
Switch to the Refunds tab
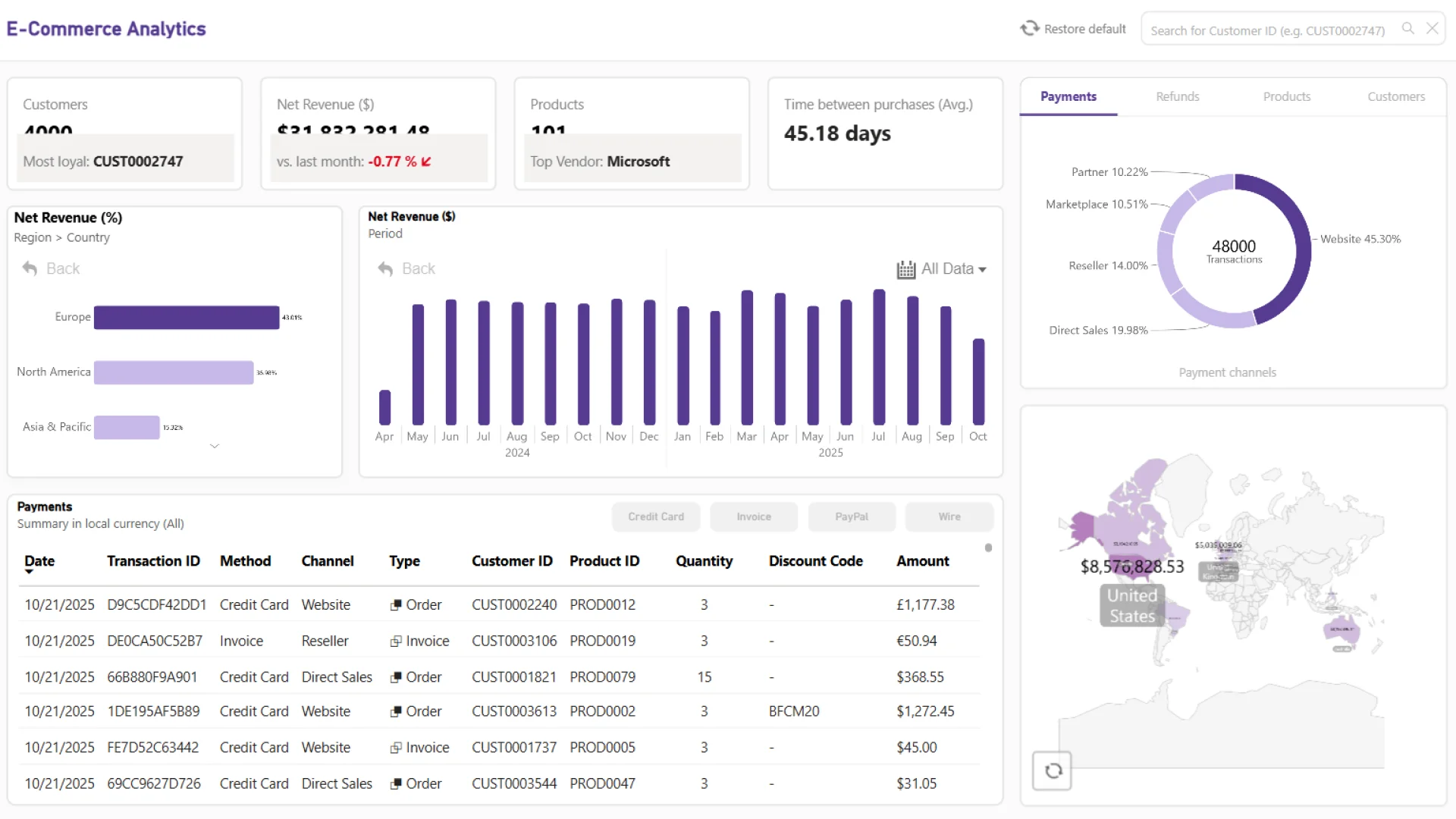[1177, 96]
